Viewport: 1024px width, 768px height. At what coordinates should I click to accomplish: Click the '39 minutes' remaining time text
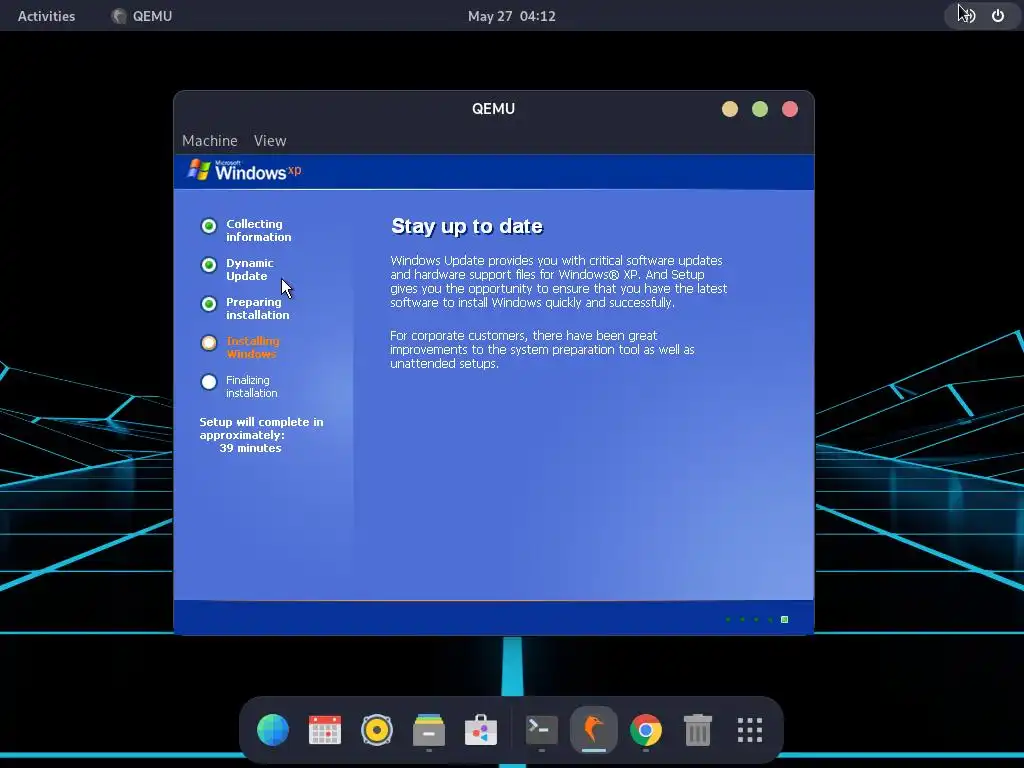pos(250,448)
